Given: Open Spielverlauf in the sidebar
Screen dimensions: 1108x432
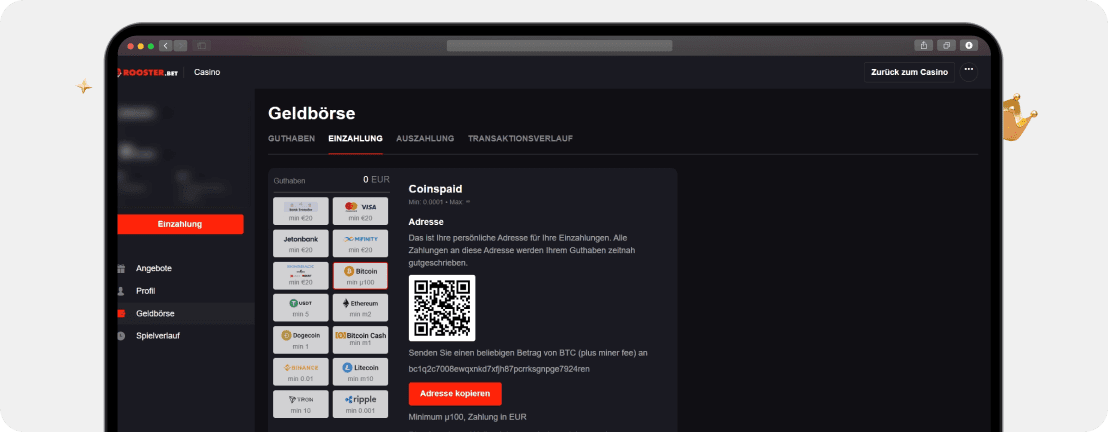Looking at the screenshot, I should [158, 335].
